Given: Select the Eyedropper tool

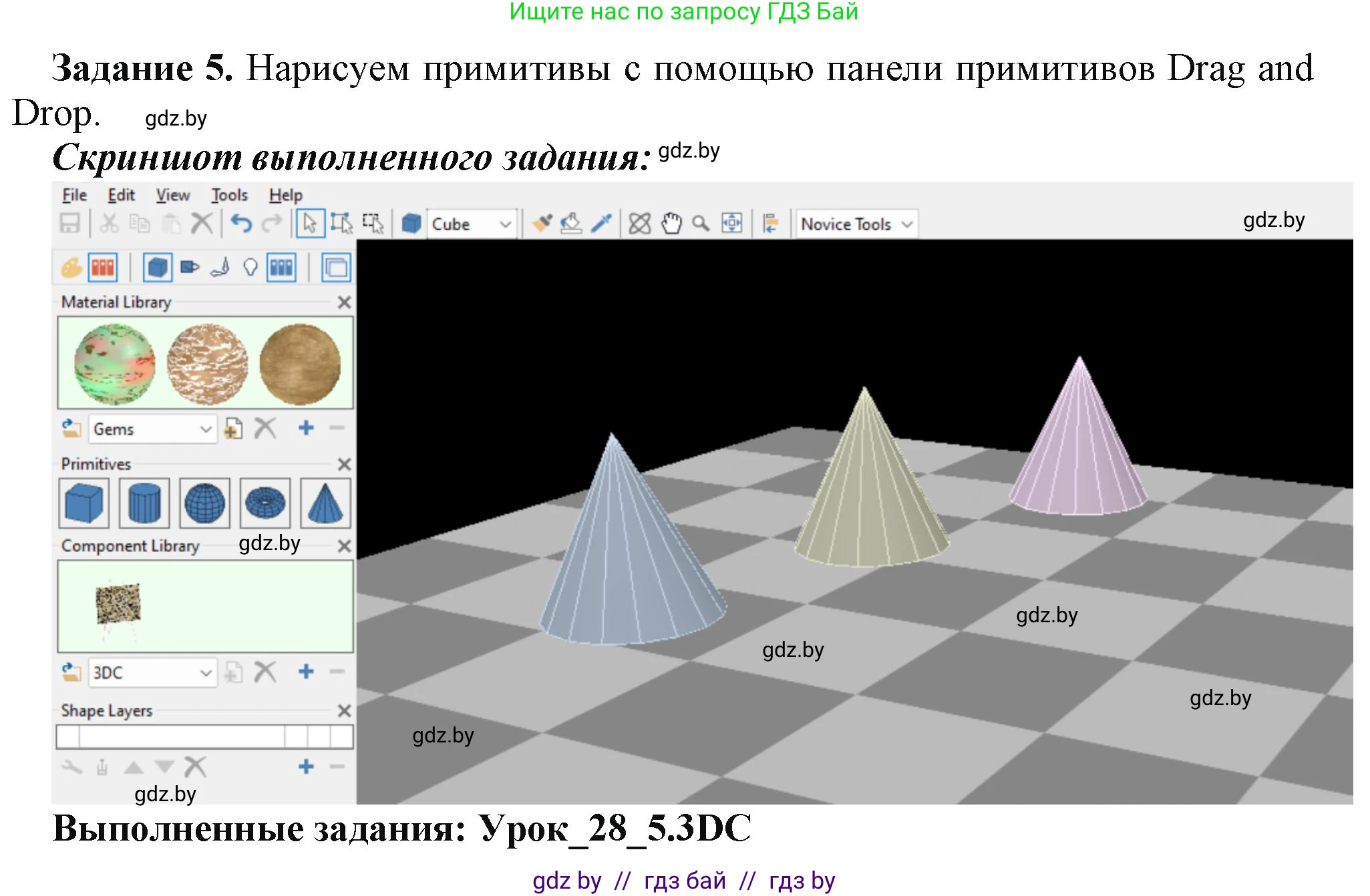Looking at the screenshot, I should pyautogui.click(x=601, y=224).
